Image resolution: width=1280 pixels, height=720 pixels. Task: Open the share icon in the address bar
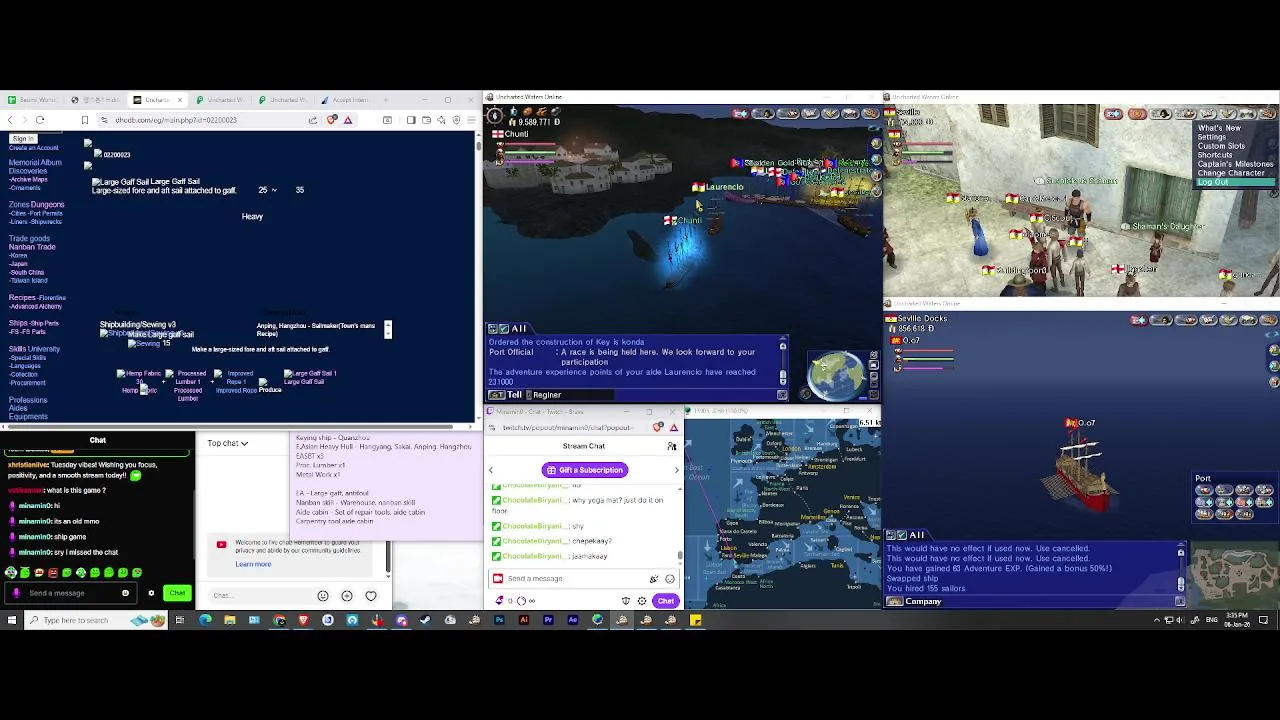[313, 120]
